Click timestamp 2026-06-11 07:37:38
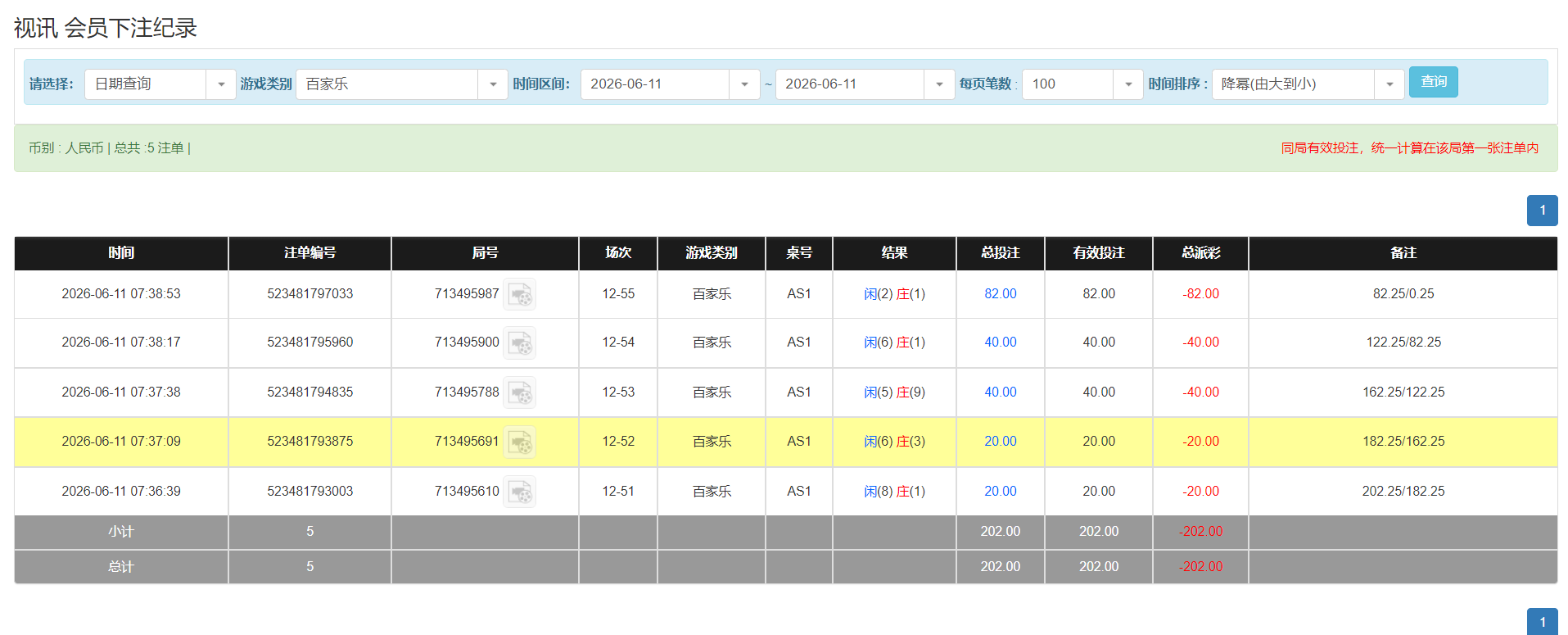Image resolution: width=1568 pixels, height=635 pixels. pos(121,392)
